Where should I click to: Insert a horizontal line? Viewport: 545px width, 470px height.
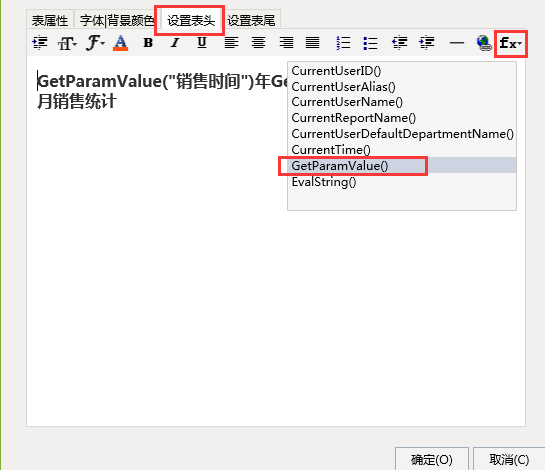coord(456,43)
